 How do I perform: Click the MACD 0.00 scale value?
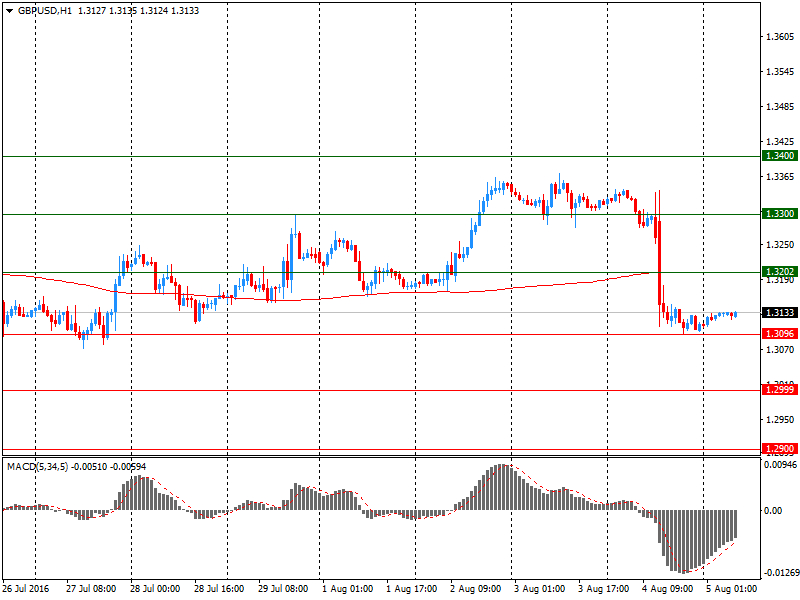(x=773, y=510)
